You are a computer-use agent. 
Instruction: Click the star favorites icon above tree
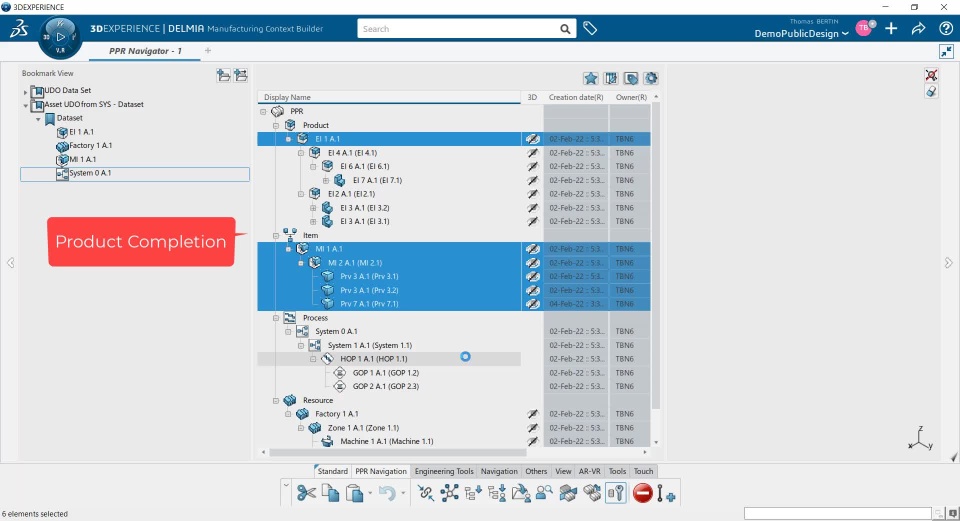(x=591, y=78)
